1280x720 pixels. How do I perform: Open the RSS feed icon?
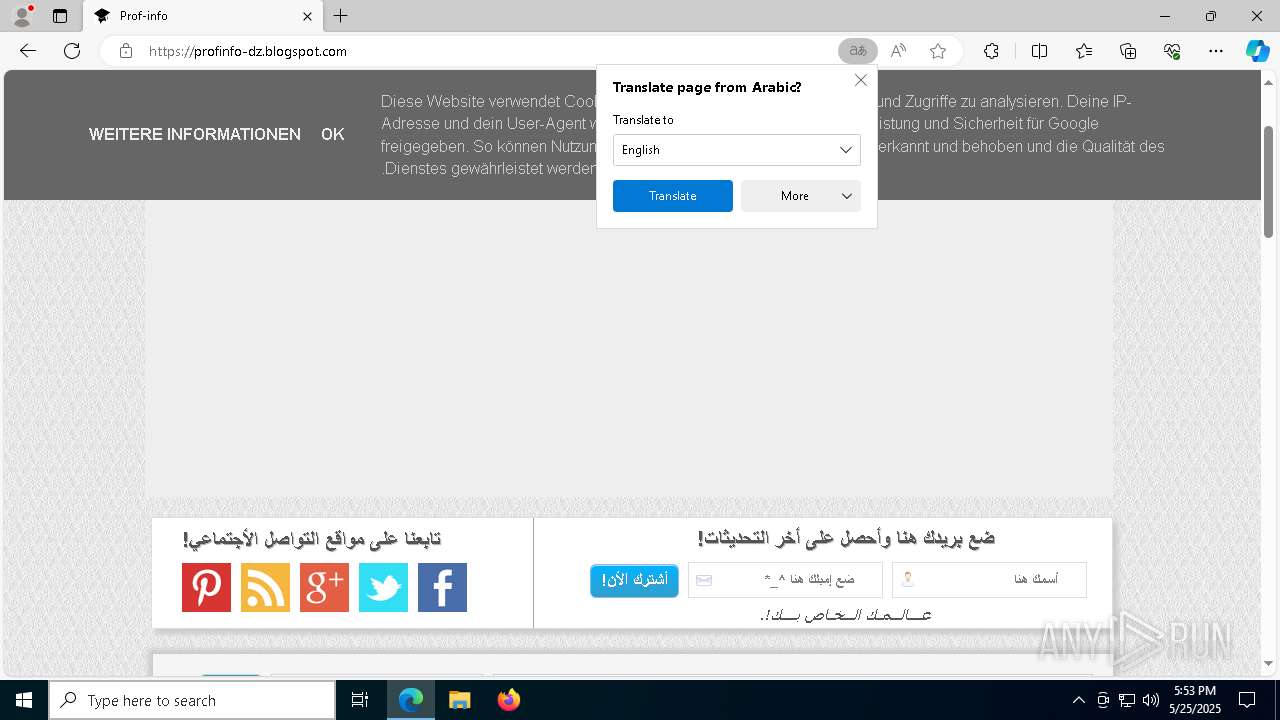(265, 587)
